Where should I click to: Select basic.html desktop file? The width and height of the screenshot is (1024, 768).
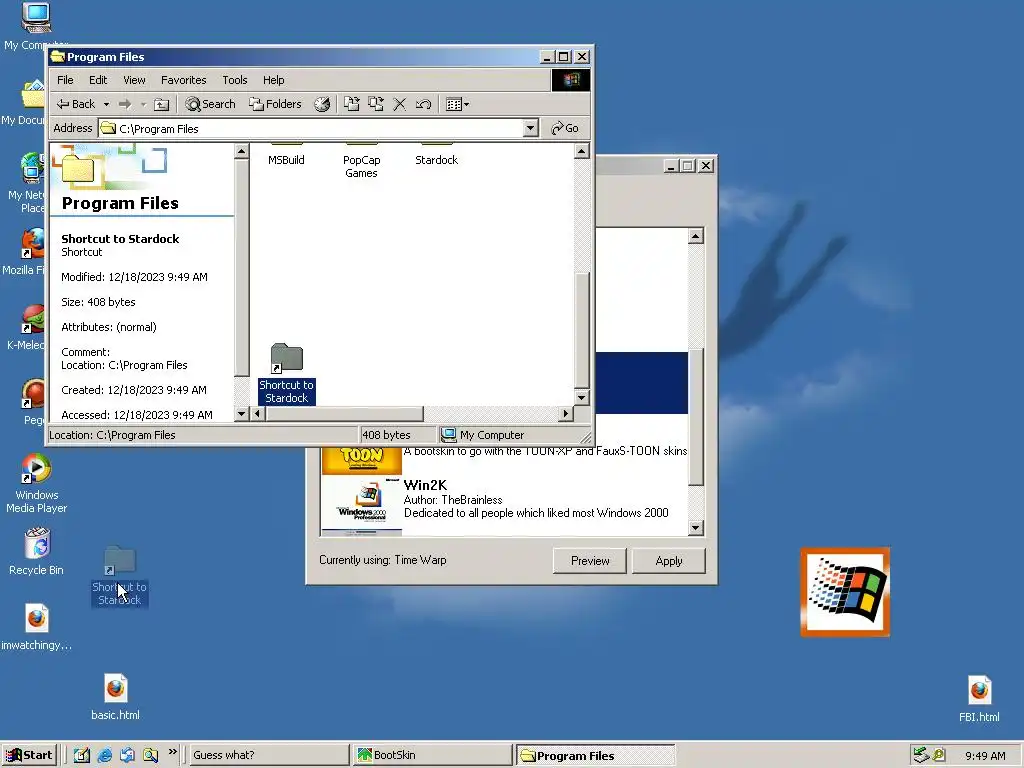[116, 697]
